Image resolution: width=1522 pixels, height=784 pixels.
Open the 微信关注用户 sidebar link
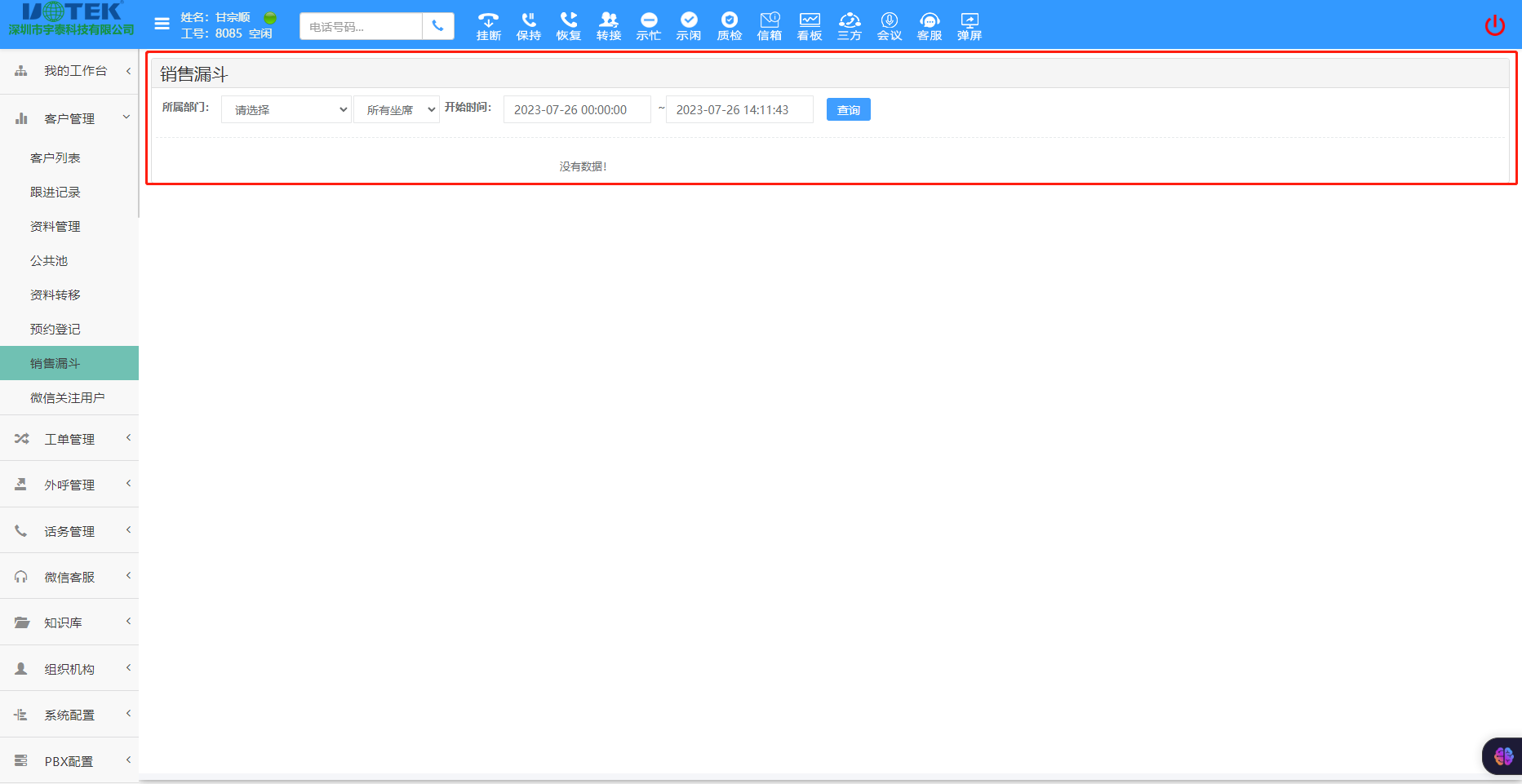[x=68, y=397]
